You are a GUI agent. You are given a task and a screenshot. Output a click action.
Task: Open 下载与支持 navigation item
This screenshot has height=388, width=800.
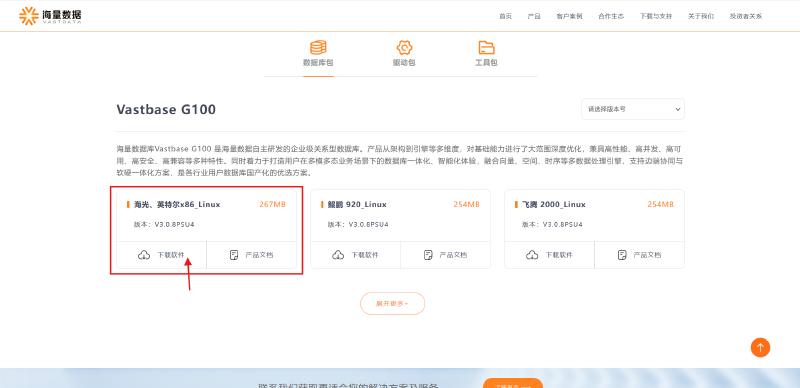click(x=656, y=16)
